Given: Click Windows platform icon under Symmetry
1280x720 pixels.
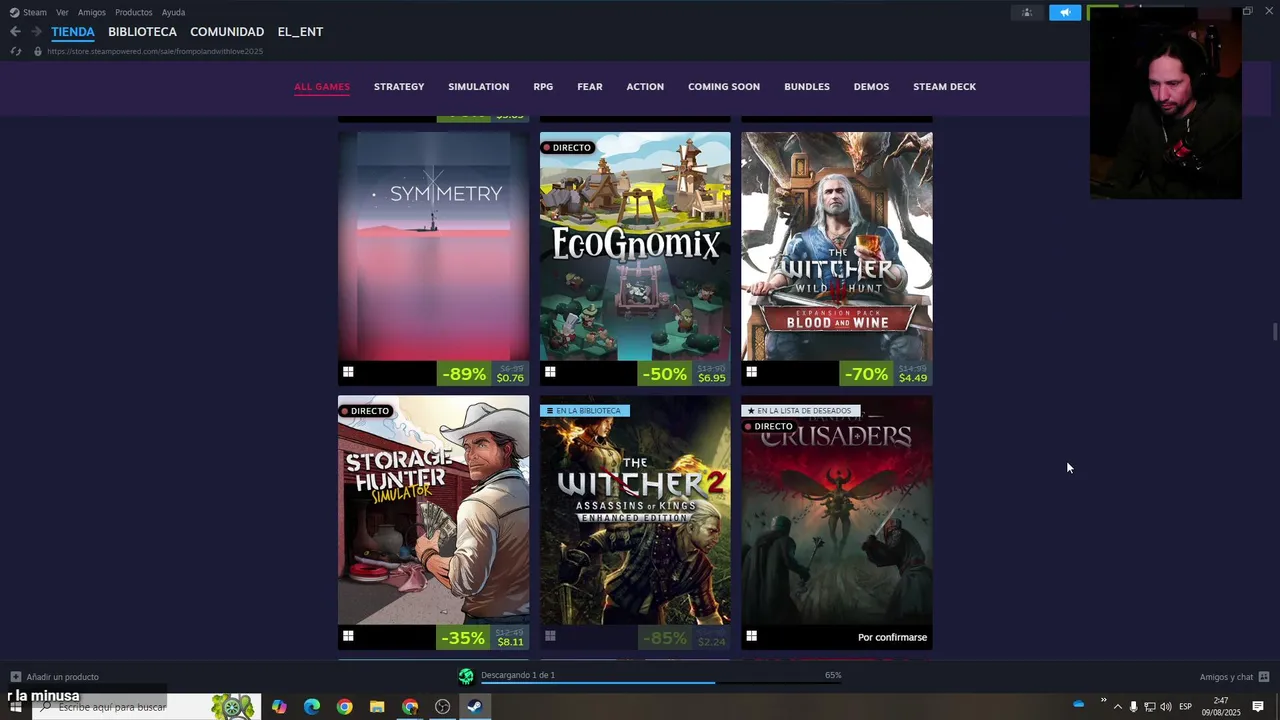Looking at the screenshot, I should [x=348, y=372].
